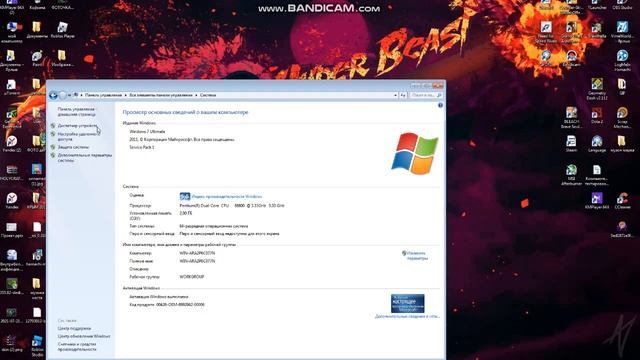640x360 pixels.
Task: Click Система breadcrumb segment
Action: [x=208, y=95]
